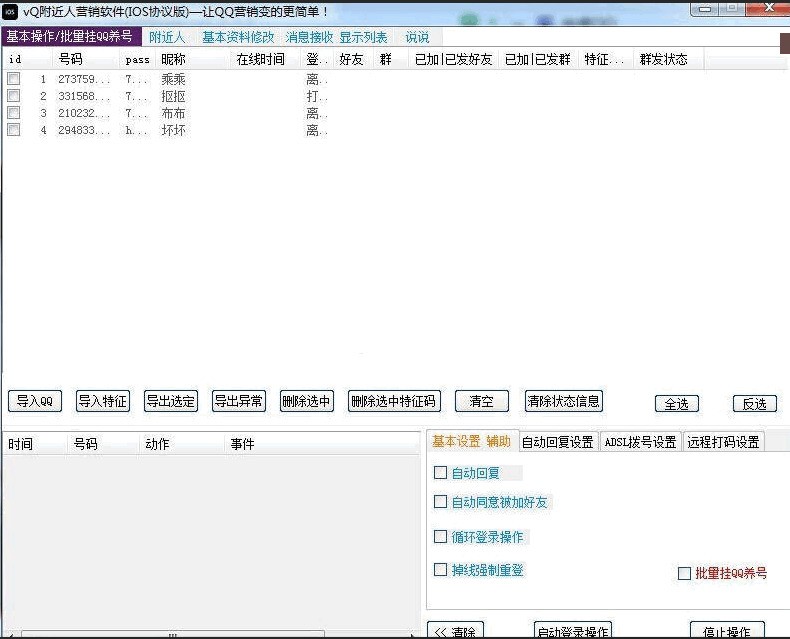Open the ADSL拨号设置 tab
The image size is (790, 639).
click(x=640, y=442)
